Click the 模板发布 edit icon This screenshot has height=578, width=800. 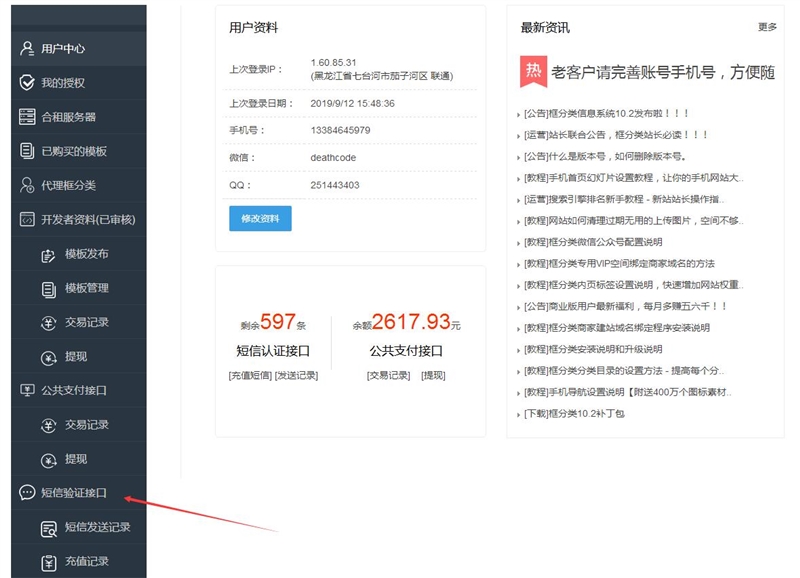(x=48, y=254)
